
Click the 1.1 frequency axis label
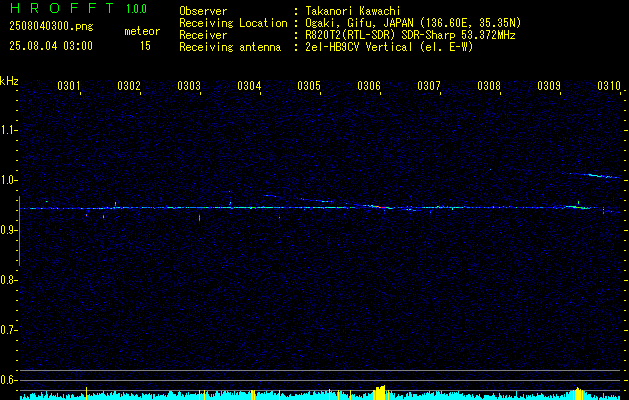tap(7, 130)
